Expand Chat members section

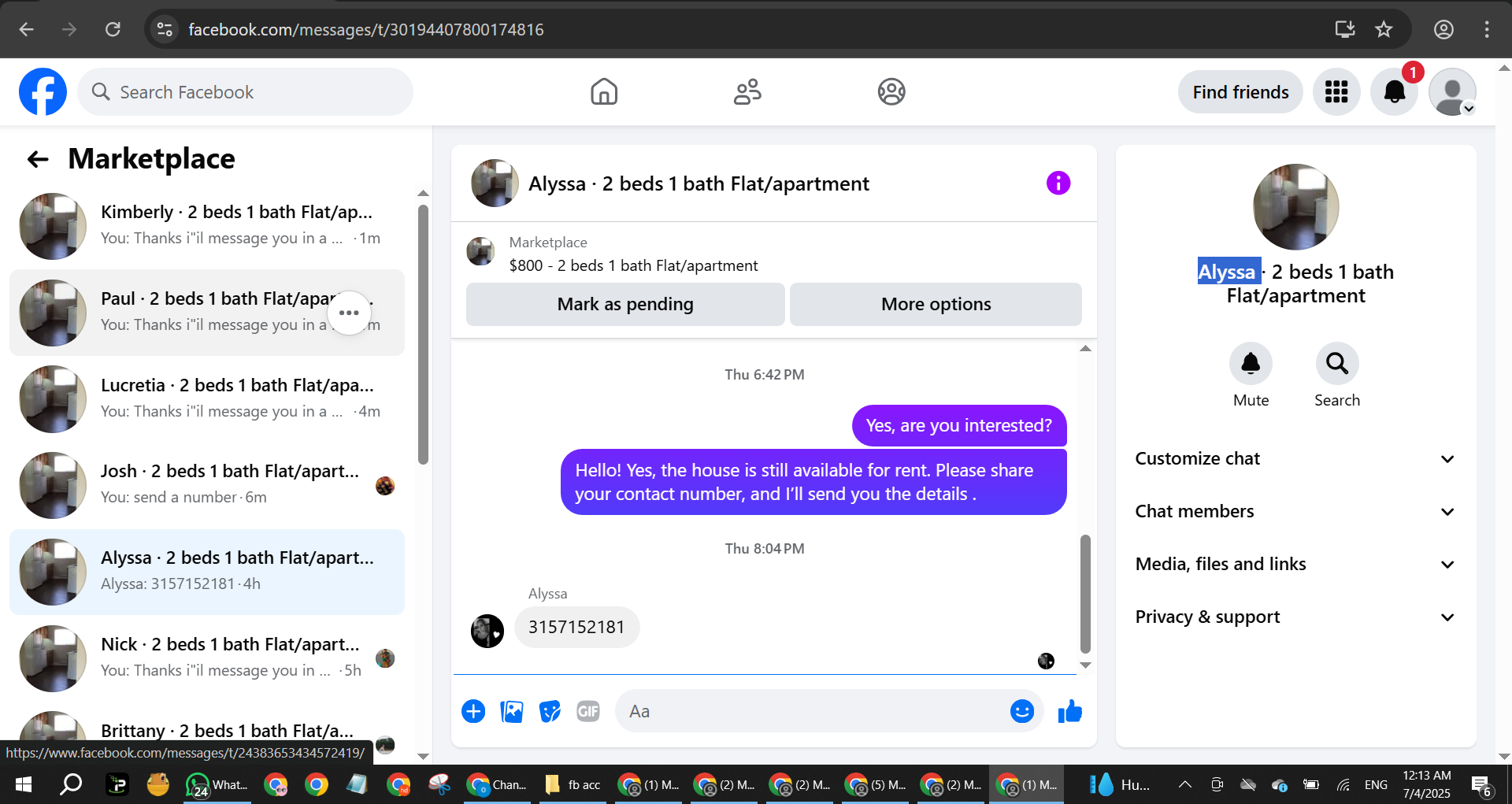click(1295, 511)
